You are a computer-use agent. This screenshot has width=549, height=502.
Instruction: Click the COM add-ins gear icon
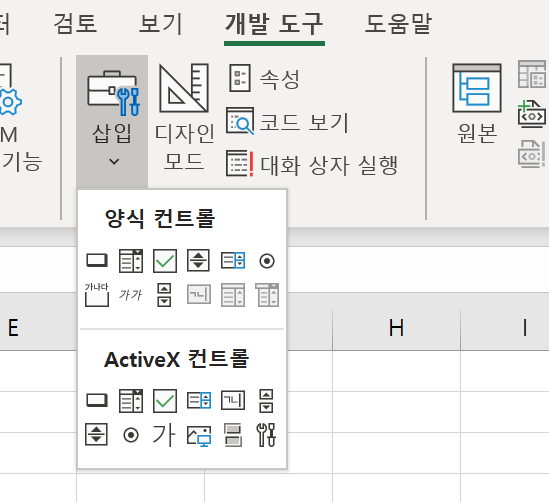[x=11, y=102]
